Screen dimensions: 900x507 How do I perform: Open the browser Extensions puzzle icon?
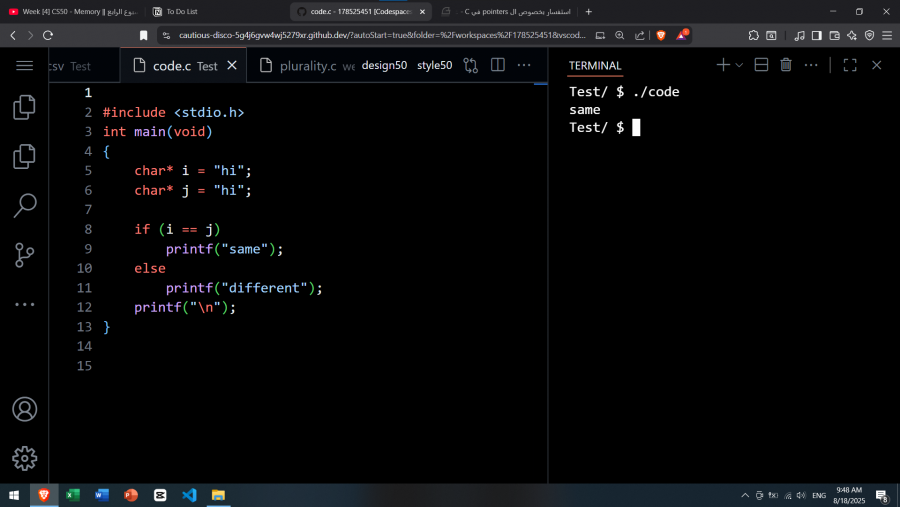[754, 36]
